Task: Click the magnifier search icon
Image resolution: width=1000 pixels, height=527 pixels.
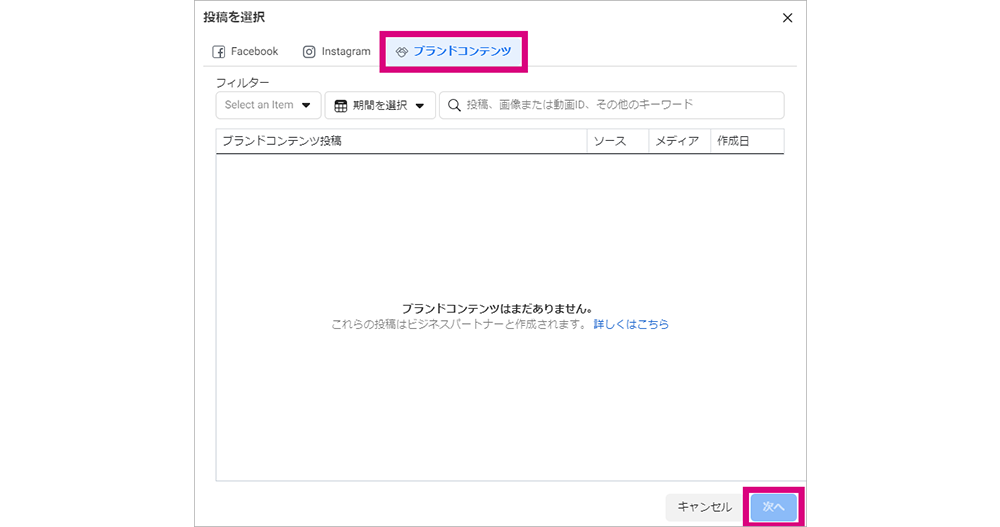Action: 454,105
